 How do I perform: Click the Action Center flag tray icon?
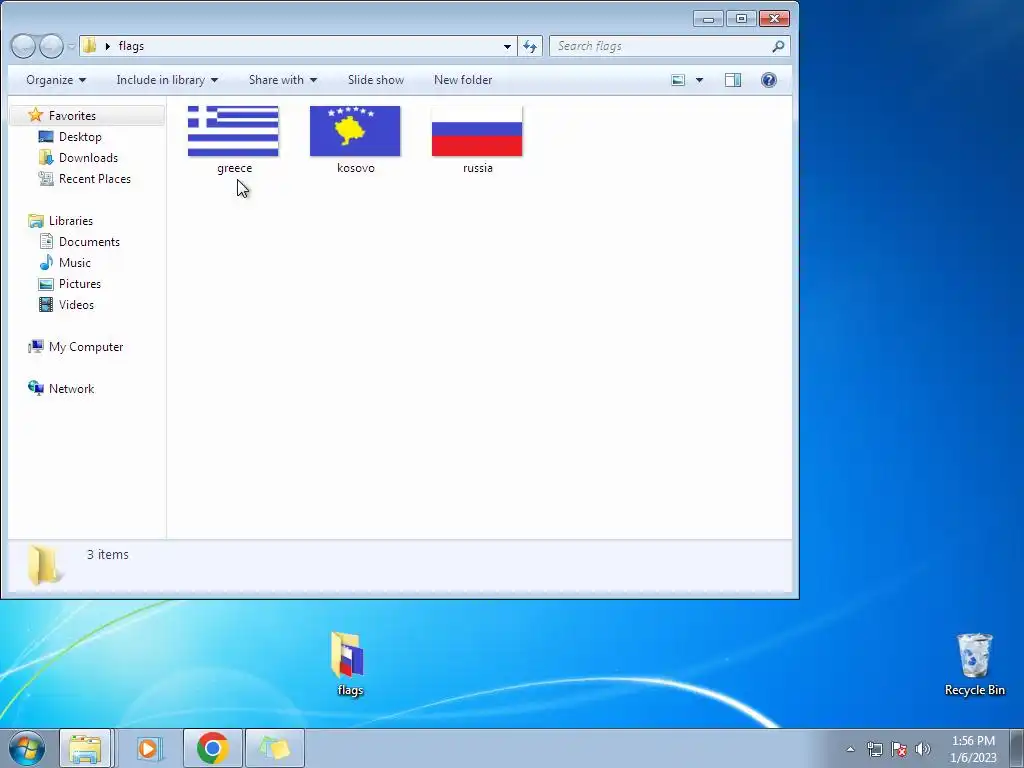click(x=899, y=749)
